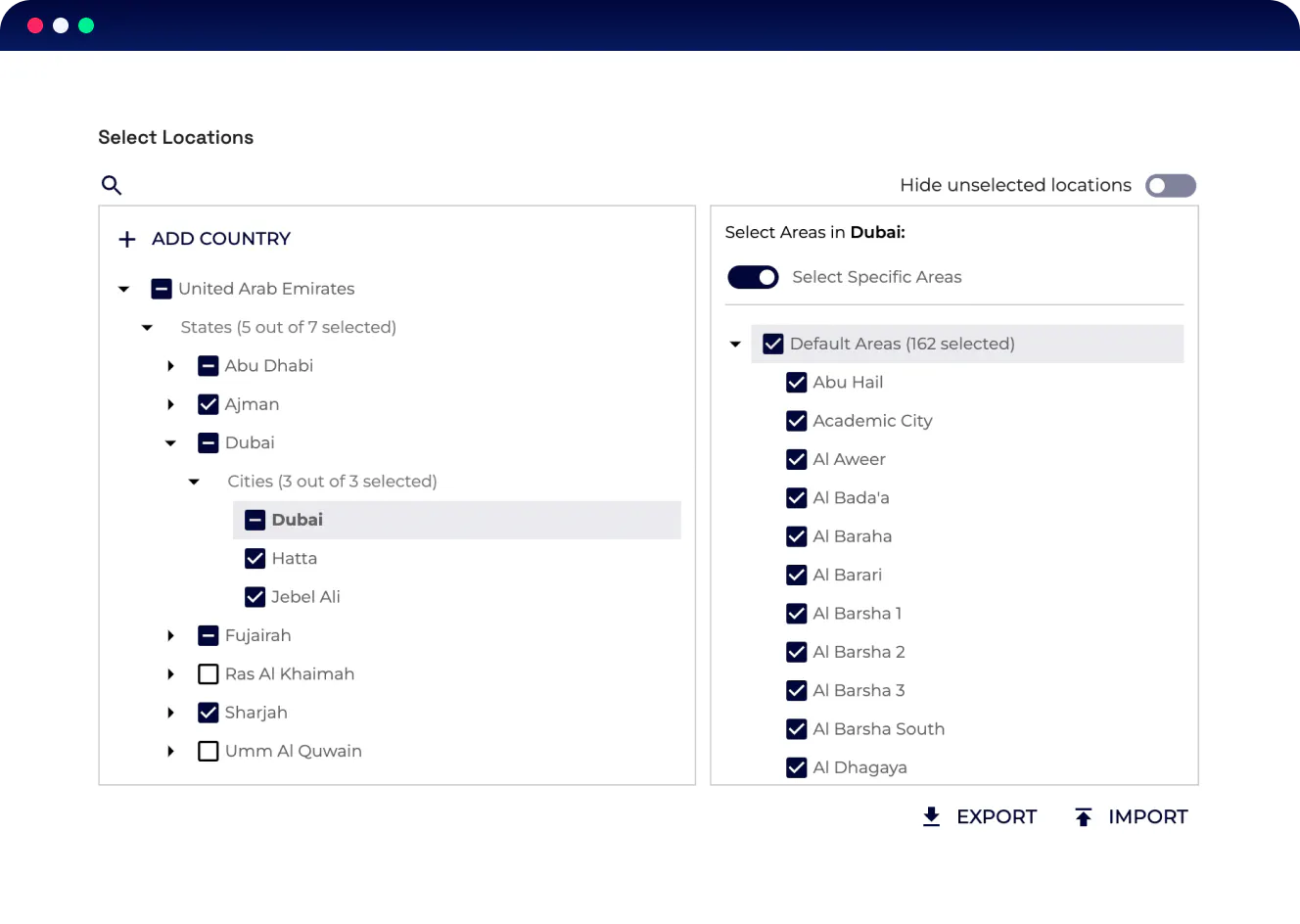
Task: Click the IMPORT button label
Action: coord(1147,816)
